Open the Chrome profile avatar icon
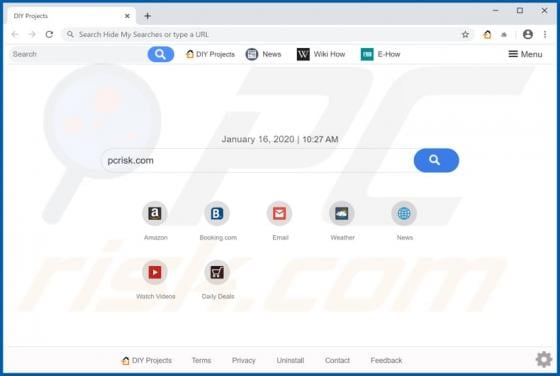 (x=528, y=34)
